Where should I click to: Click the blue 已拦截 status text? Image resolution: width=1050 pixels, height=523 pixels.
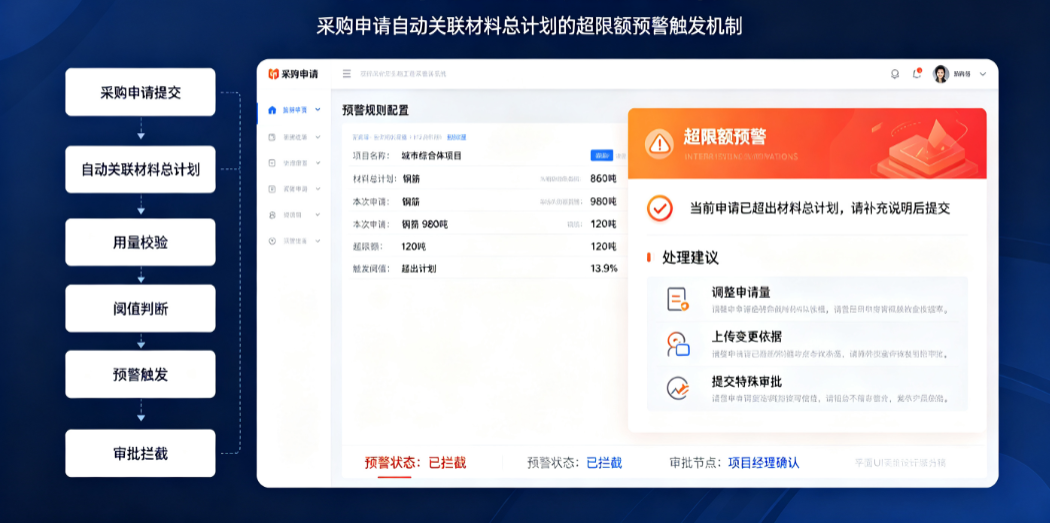click(604, 463)
